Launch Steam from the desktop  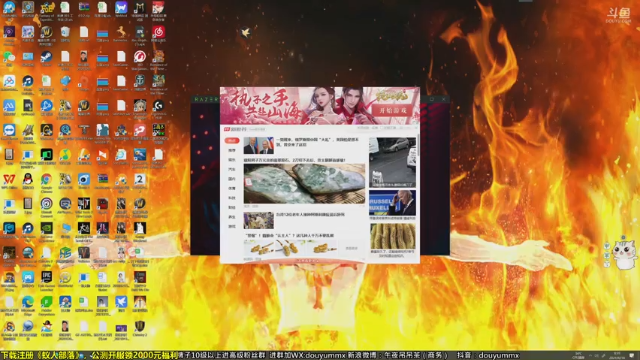coord(47,56)
